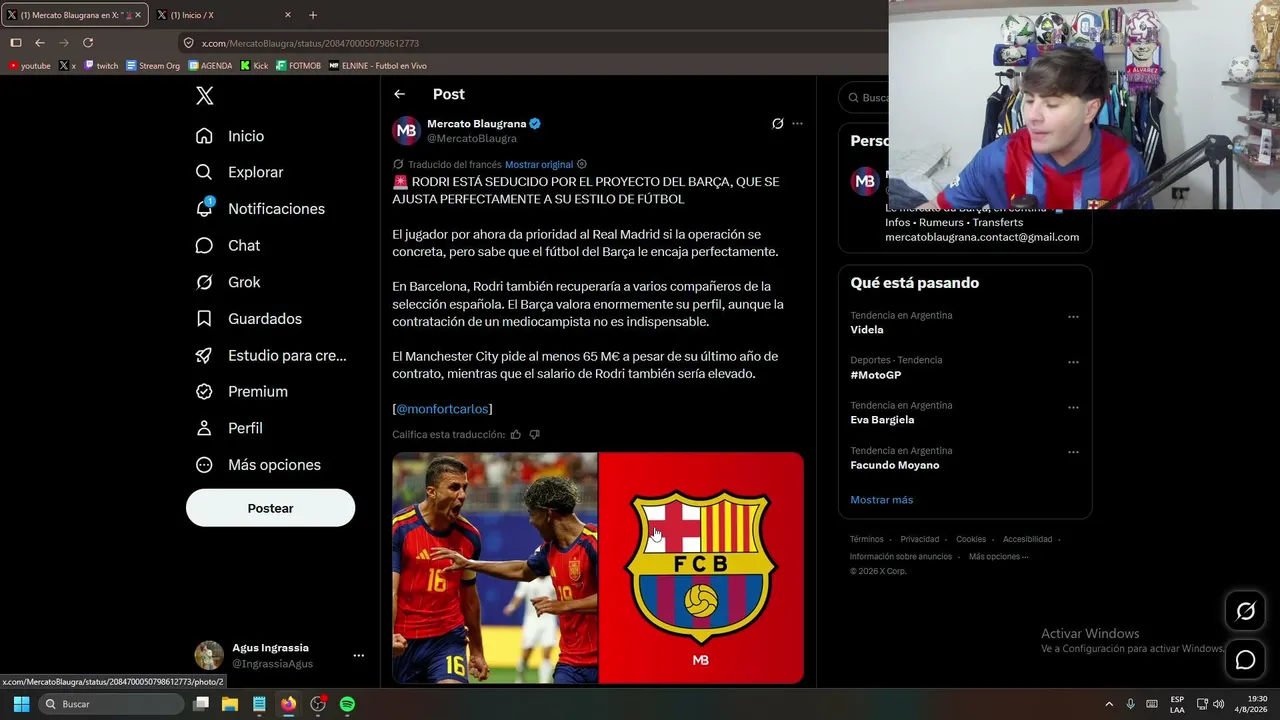Open Grok in the sidebar
Image resolution: width=1280 pixels, height=720 pixels.
pyautogui.click(x=229, y=282)
